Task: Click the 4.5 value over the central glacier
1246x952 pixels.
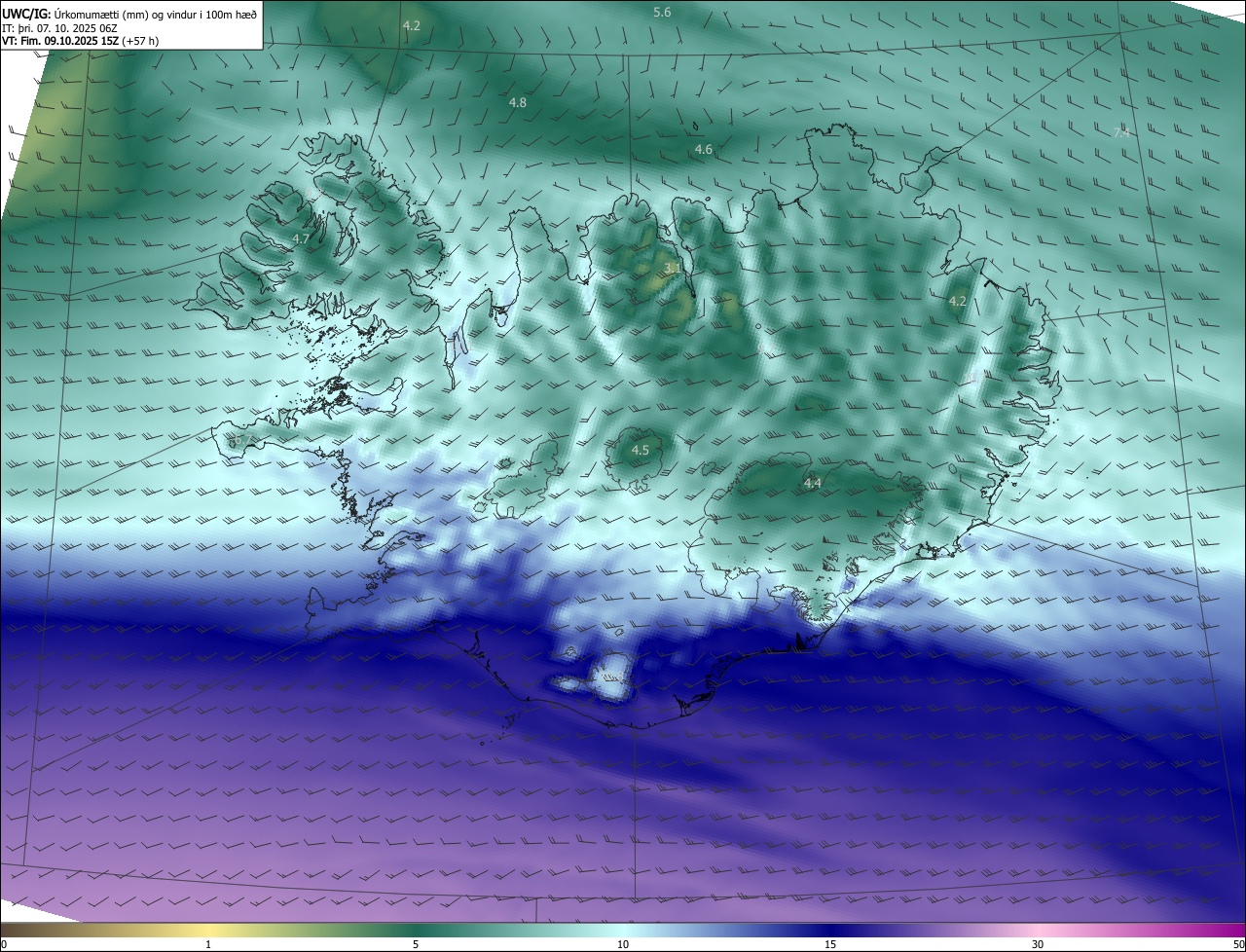Action: 640,451
